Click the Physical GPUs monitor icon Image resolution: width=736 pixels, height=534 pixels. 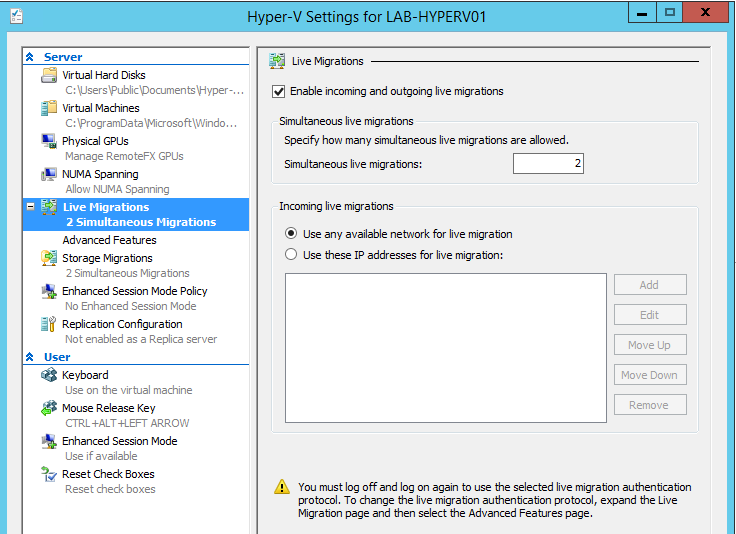point(49,141)
